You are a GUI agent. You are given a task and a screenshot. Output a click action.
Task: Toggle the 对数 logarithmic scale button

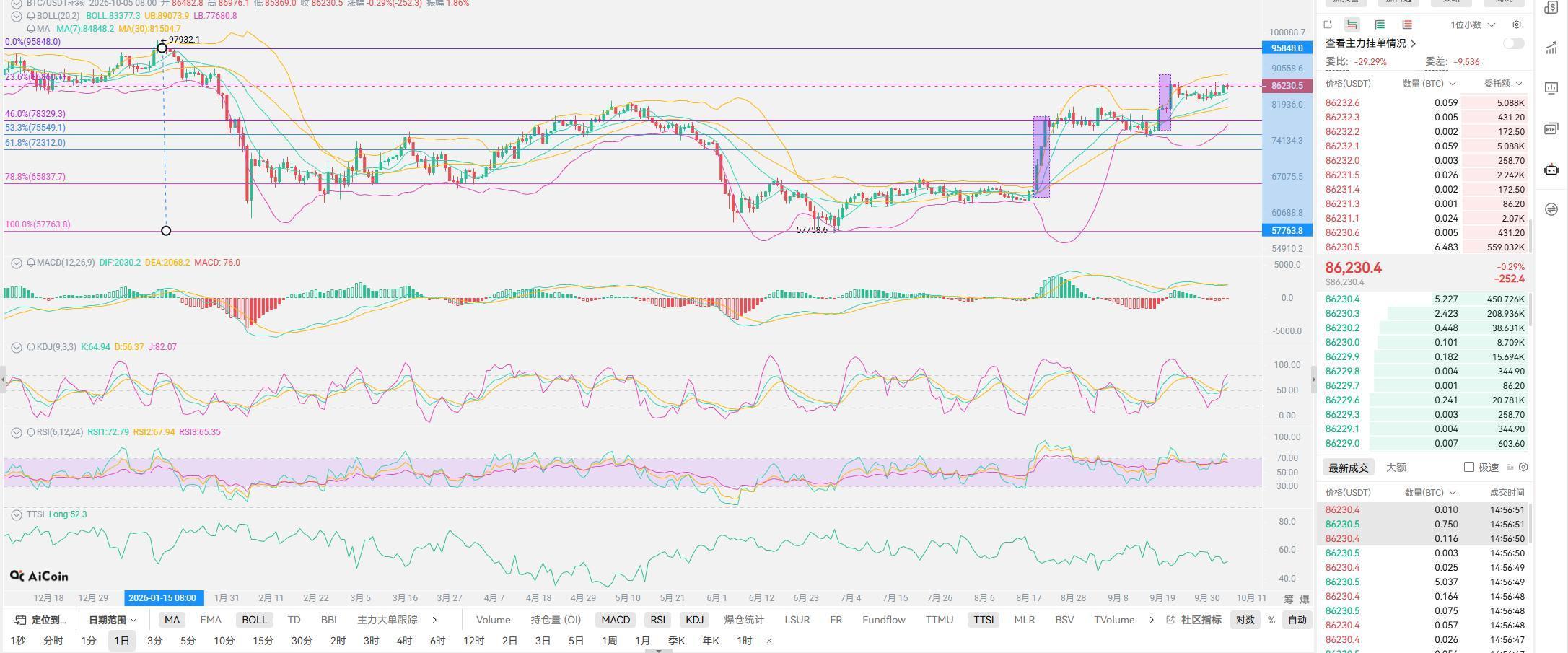1245,620
